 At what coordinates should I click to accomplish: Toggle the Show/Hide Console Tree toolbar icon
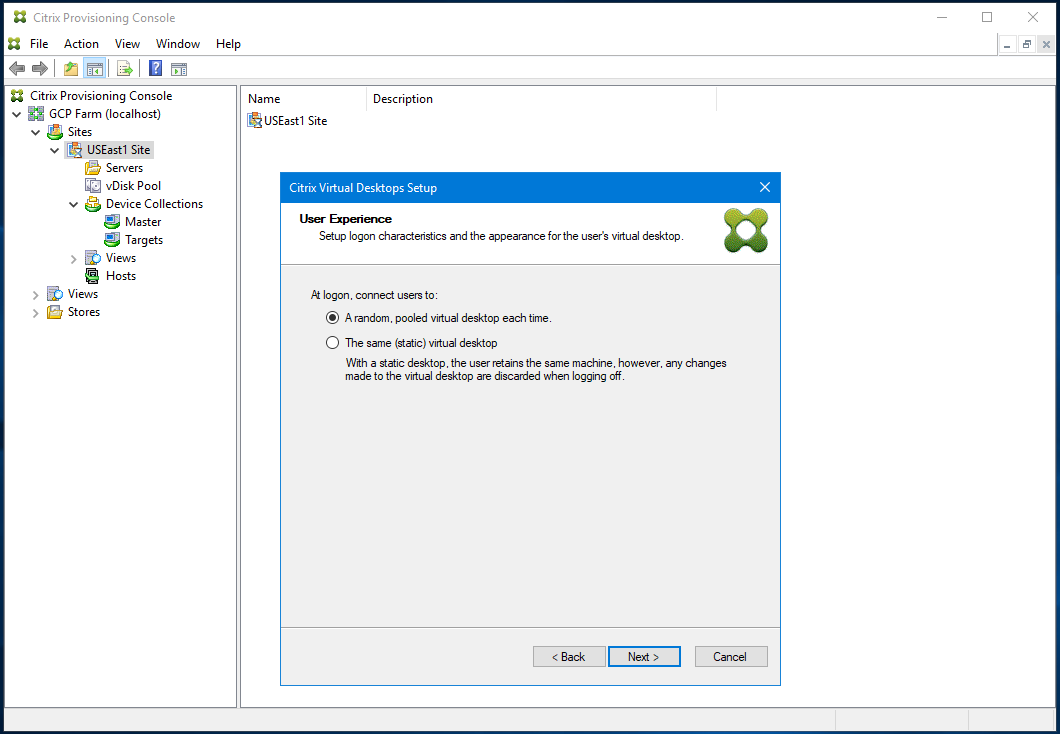94,68
